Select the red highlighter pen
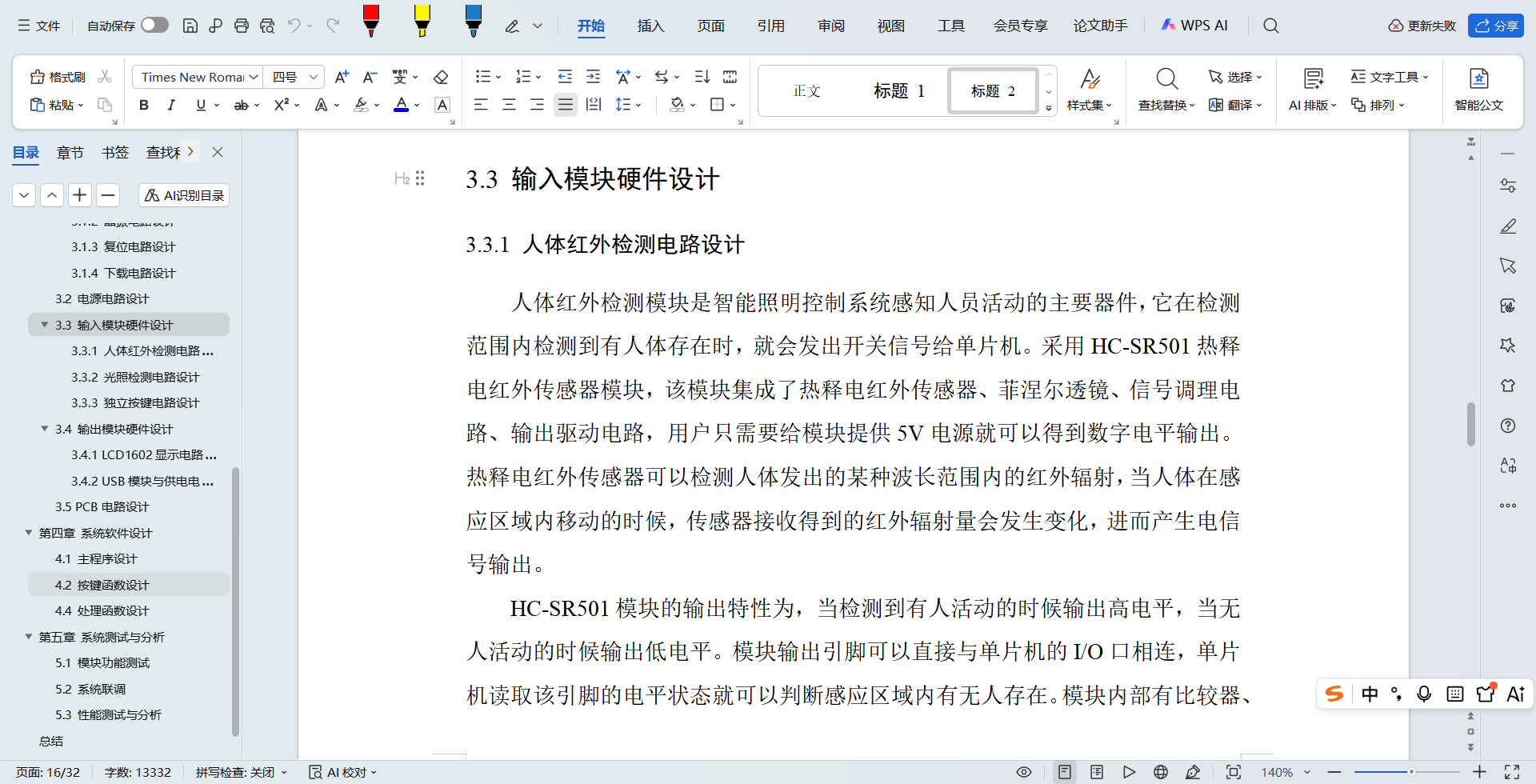 (x=371, y=21)
